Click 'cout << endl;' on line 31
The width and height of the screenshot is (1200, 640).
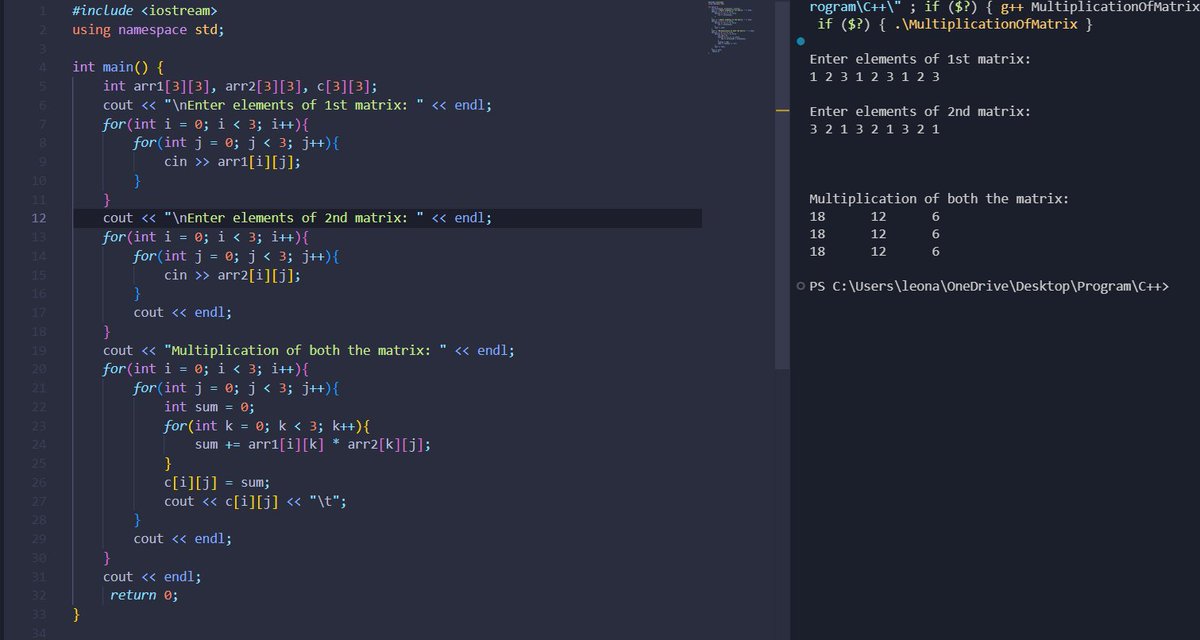click(x=152, y=576)
